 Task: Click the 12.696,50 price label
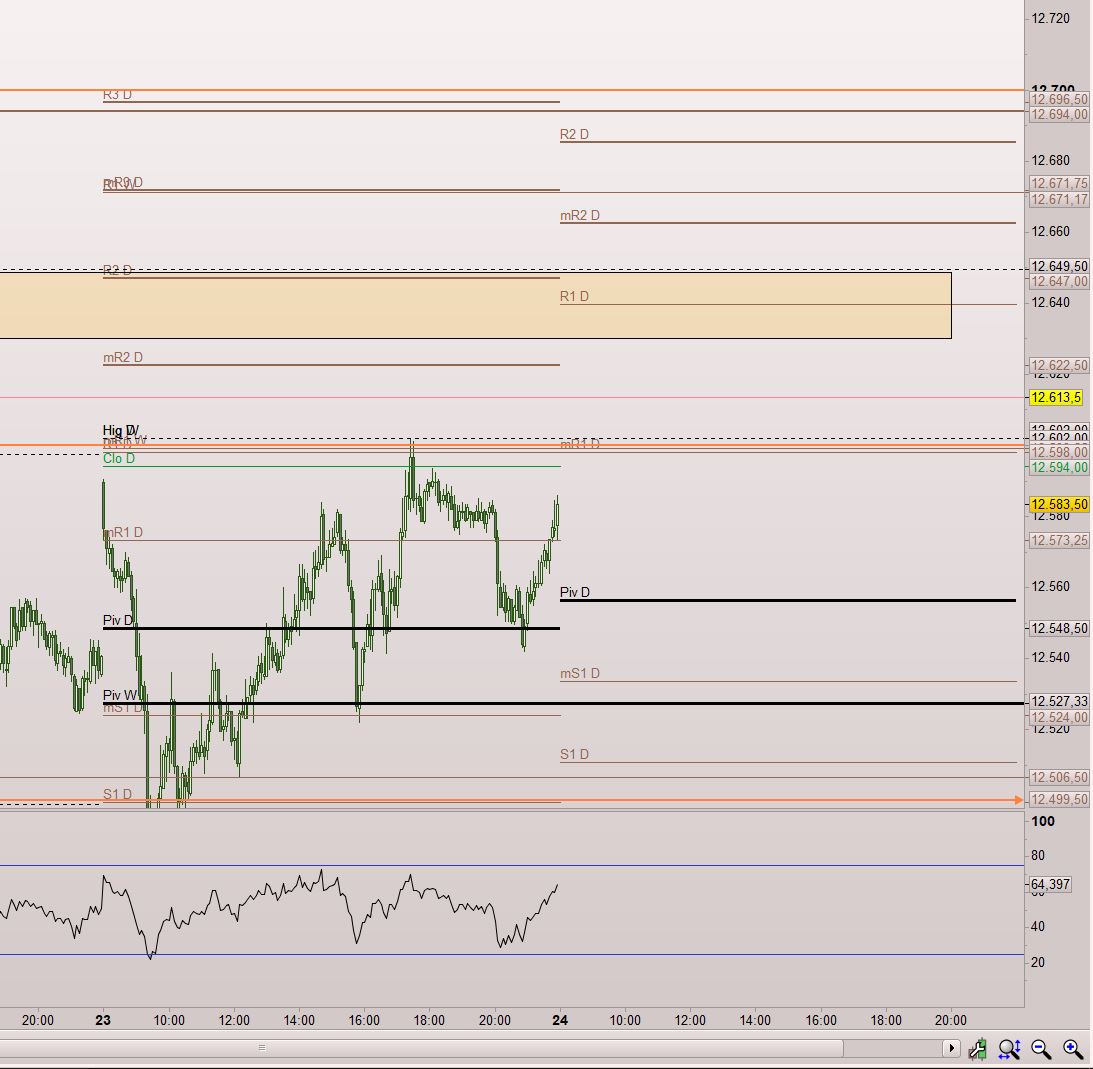pos(1059,99)
